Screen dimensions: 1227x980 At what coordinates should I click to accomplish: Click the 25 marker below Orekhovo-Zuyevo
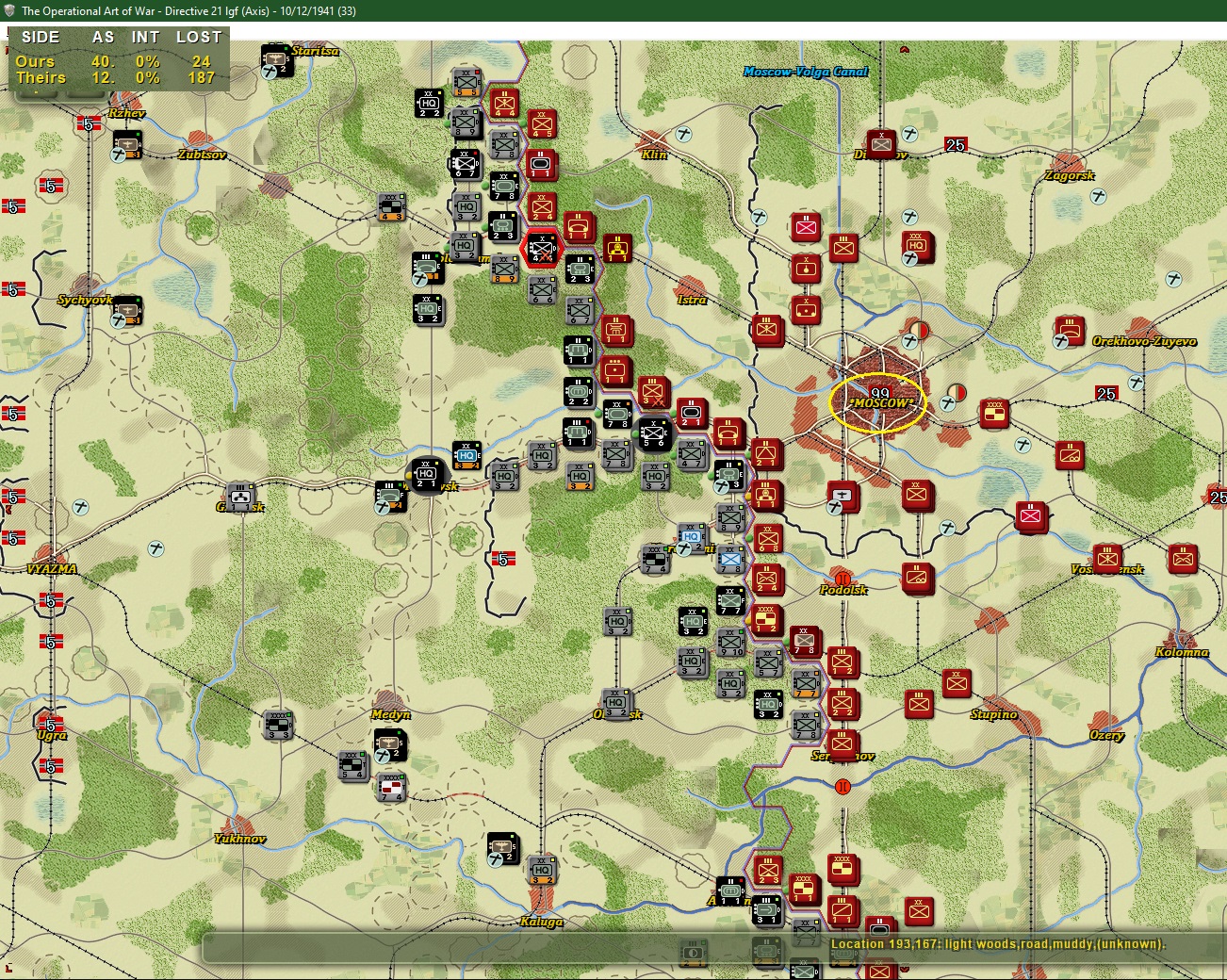tap(1106, 393)
